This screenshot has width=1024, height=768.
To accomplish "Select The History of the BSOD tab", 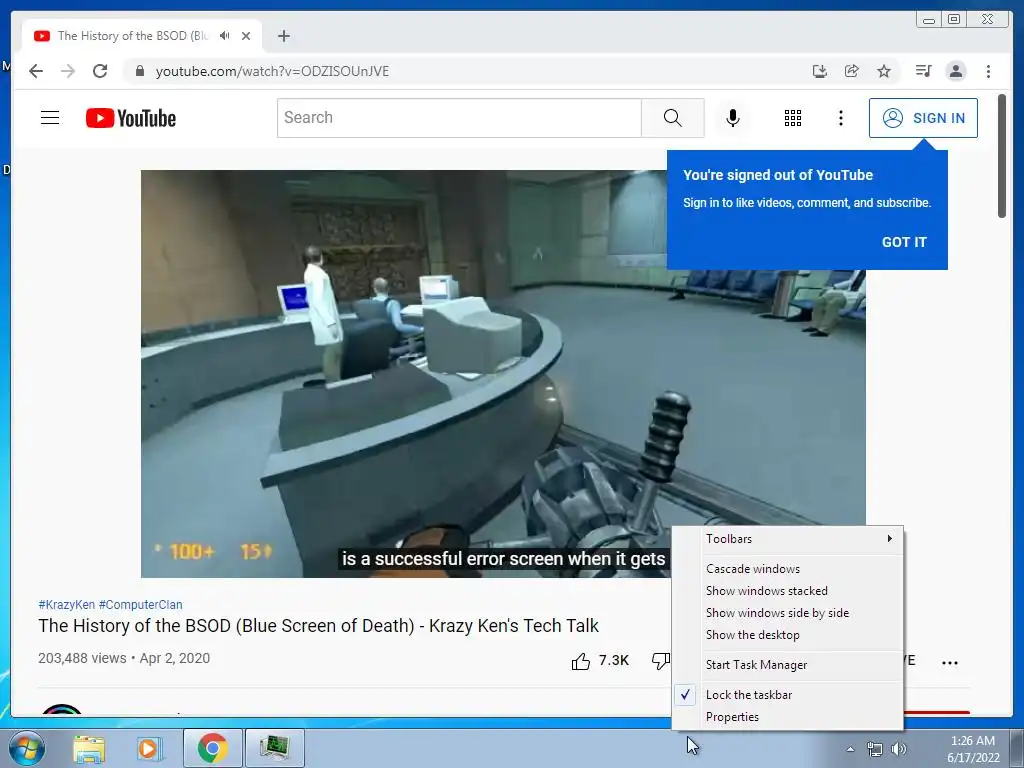I will pyautogui.click(x=142, y=36).
